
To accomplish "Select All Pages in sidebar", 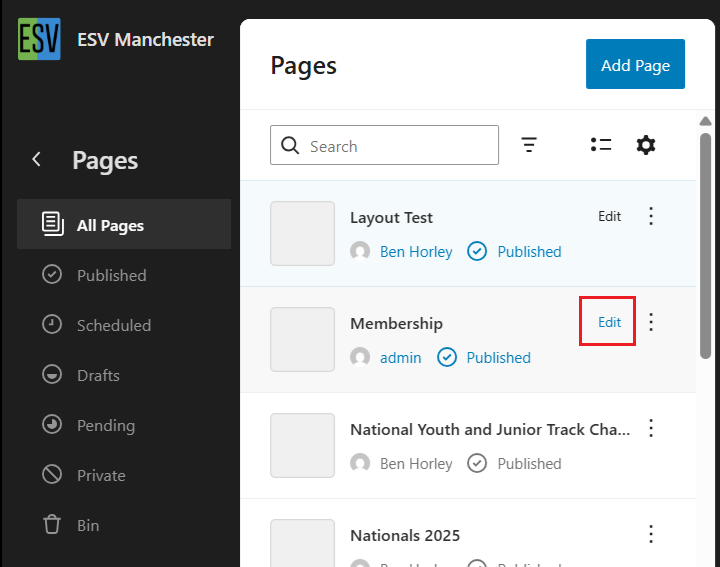I will pos(110,225).
